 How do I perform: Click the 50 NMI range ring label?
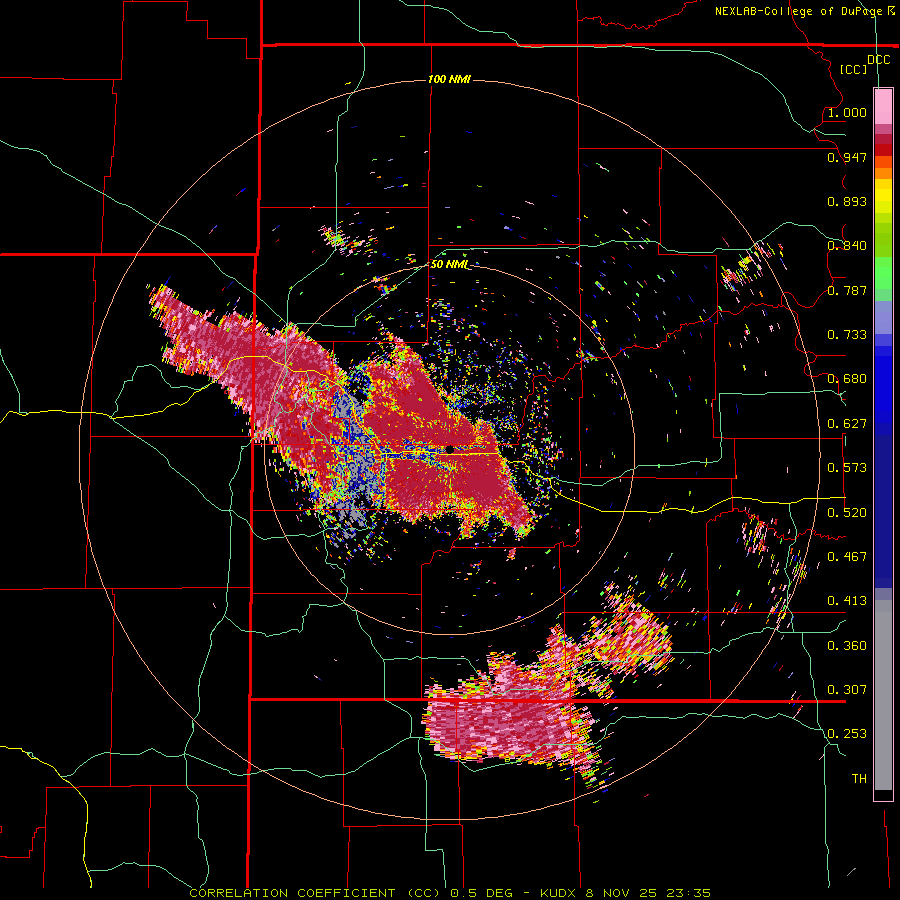449,264
